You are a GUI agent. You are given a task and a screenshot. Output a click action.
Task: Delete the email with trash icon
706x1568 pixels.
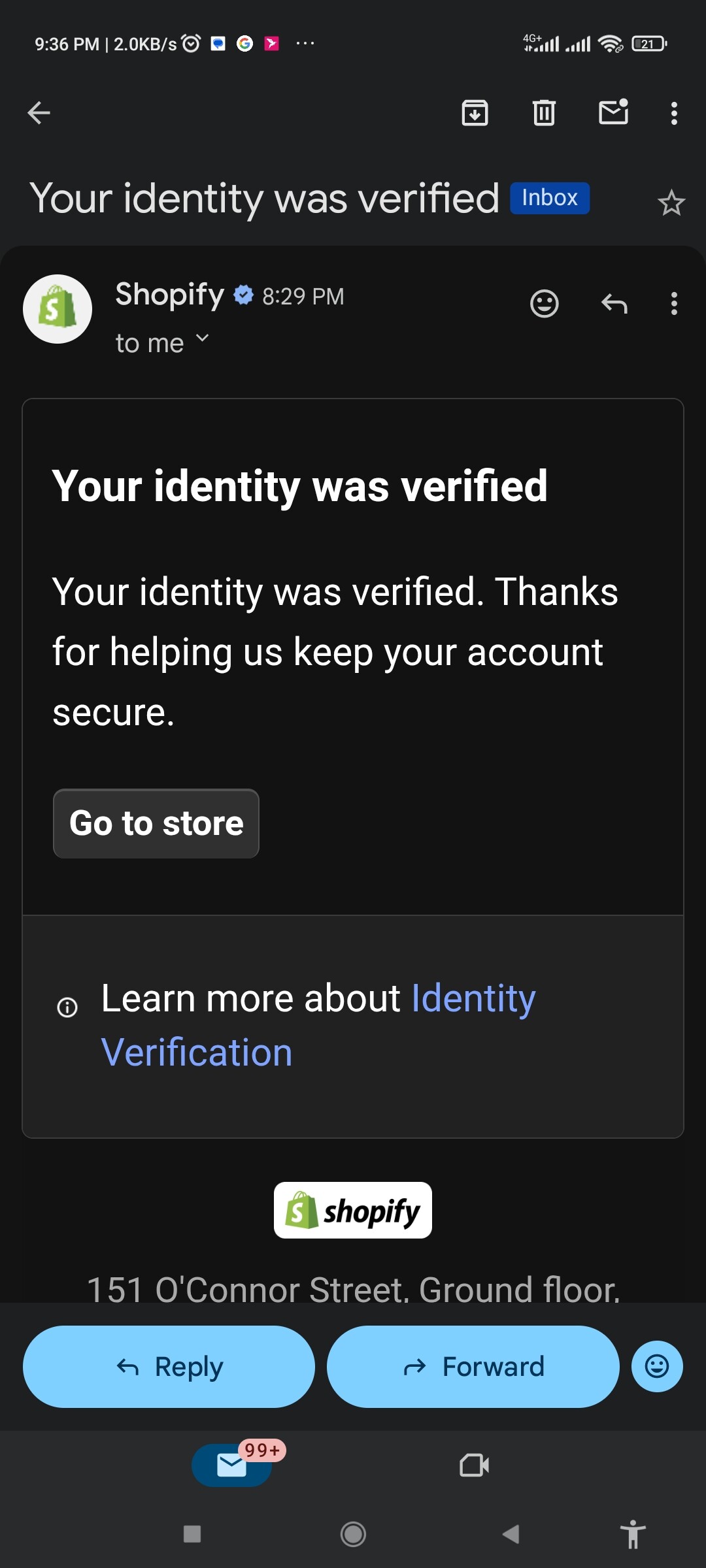(544, 113)
